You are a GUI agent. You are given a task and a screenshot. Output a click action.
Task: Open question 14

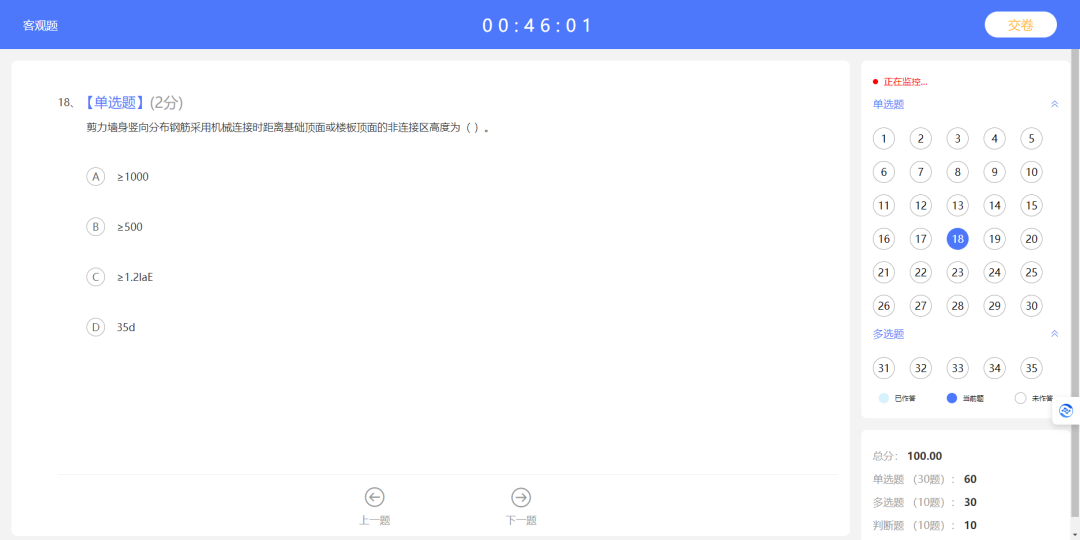tap(994, 205)
